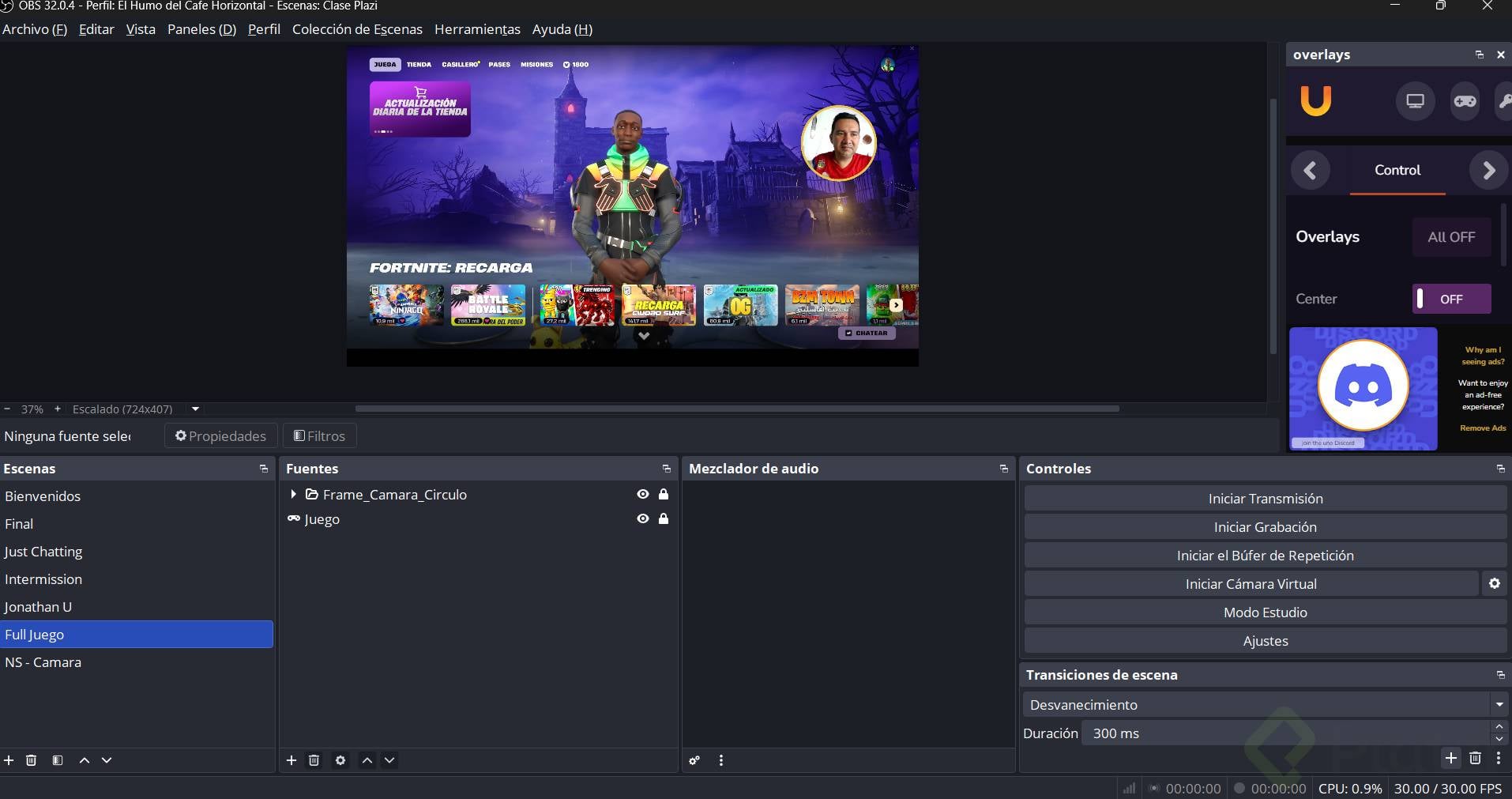Expand the Frame_Camara_Circulo group

[x=294, y=495]
